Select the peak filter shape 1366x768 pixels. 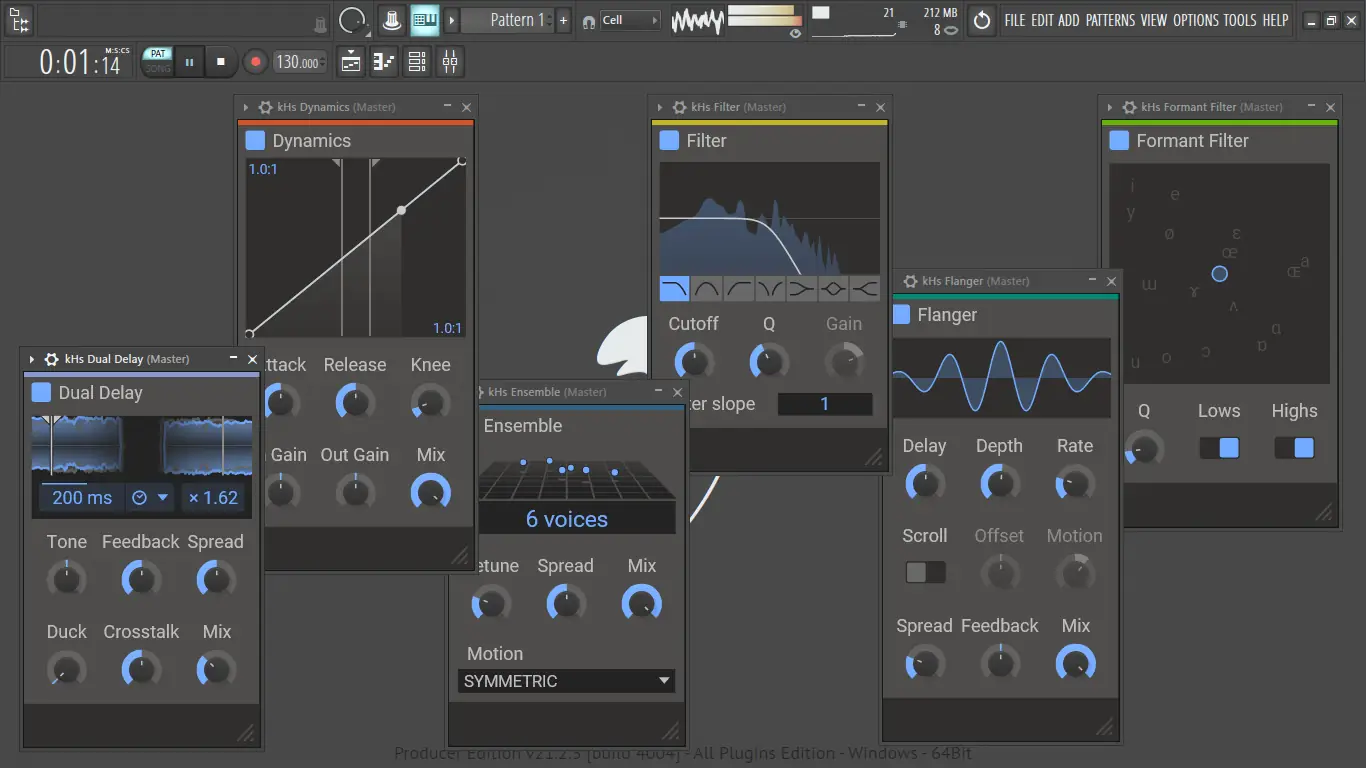(x=834, y=289)
